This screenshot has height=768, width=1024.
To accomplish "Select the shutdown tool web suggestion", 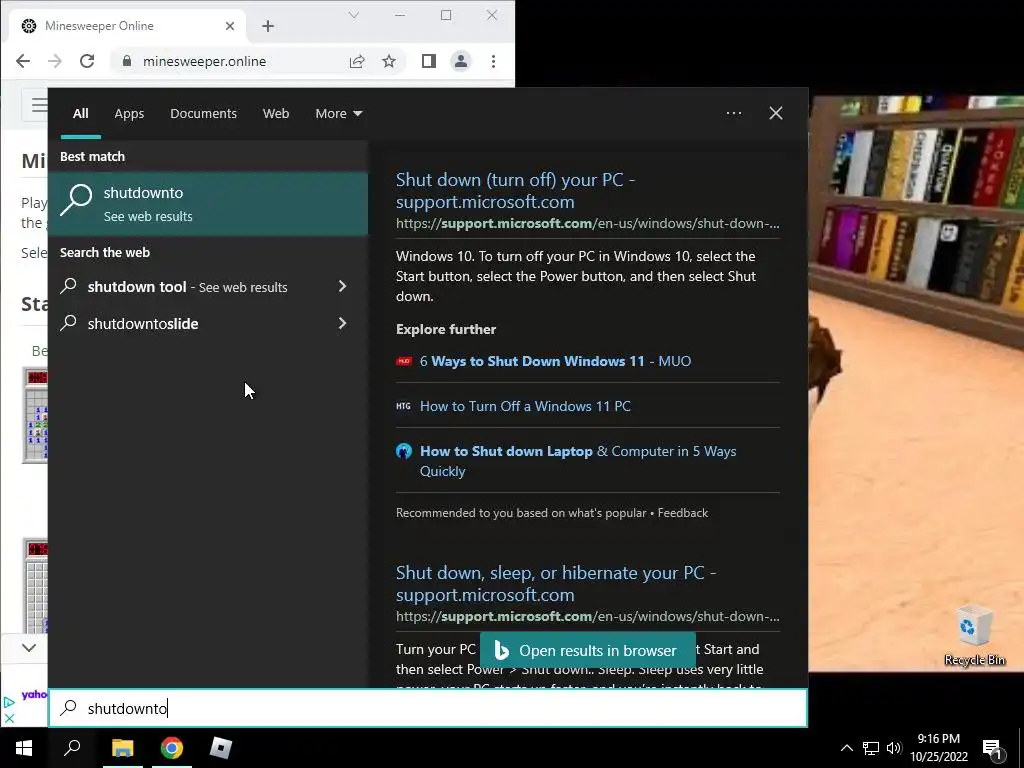I will pos(187,287).
